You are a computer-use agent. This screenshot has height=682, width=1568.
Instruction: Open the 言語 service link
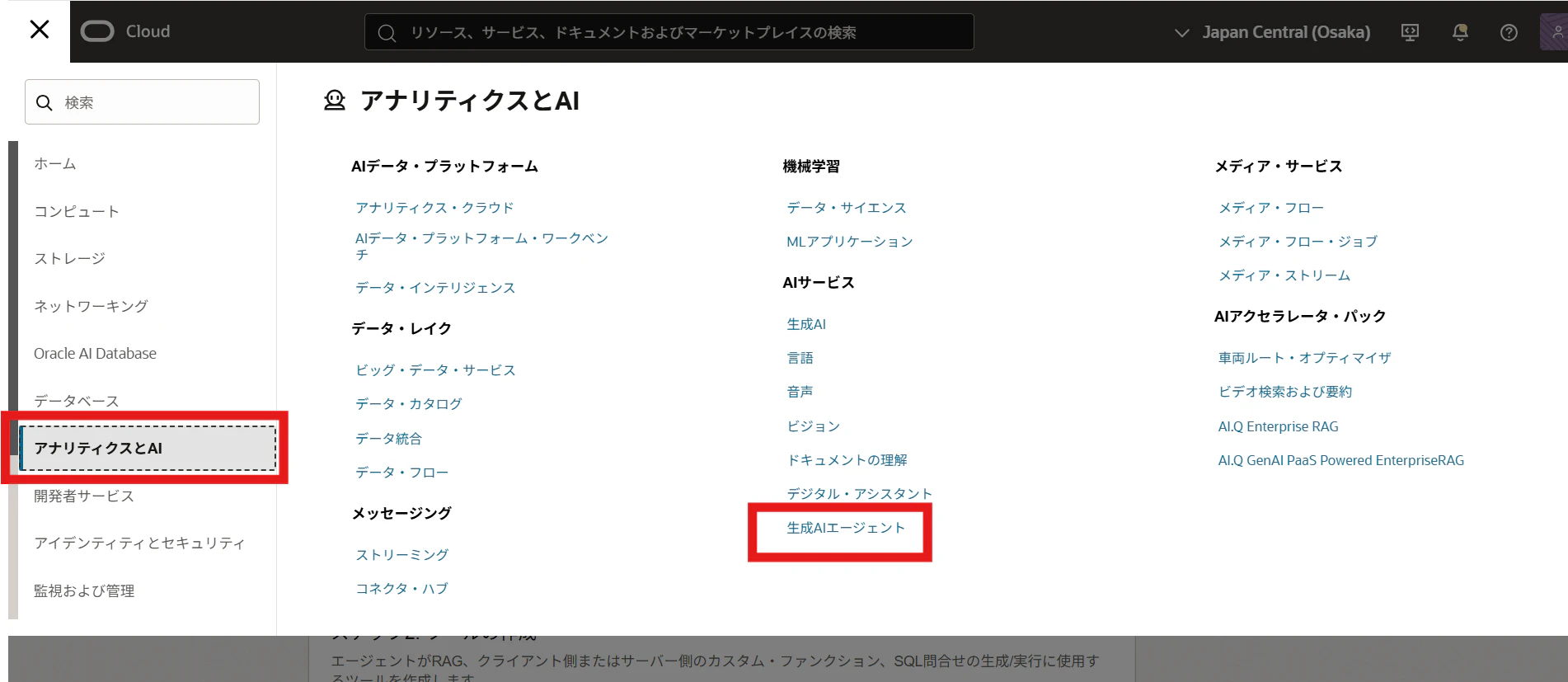point(800,358)
